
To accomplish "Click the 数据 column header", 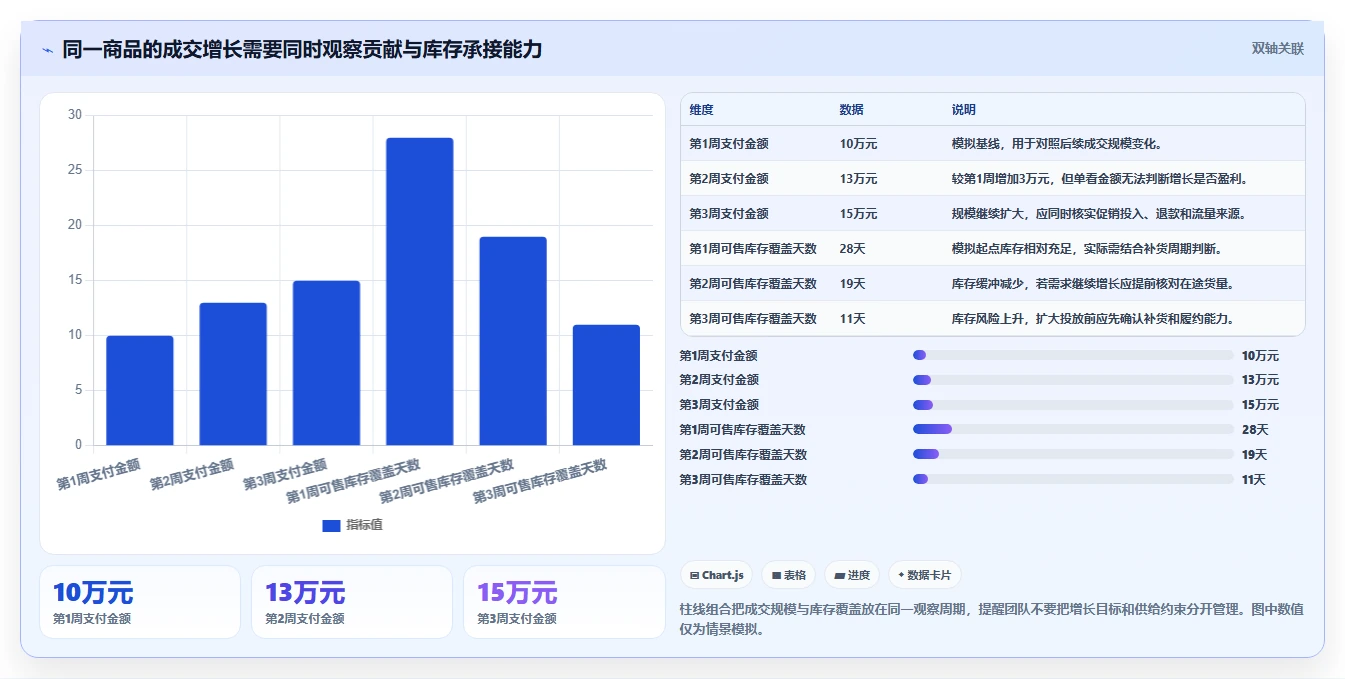I will tap(852, 110).
